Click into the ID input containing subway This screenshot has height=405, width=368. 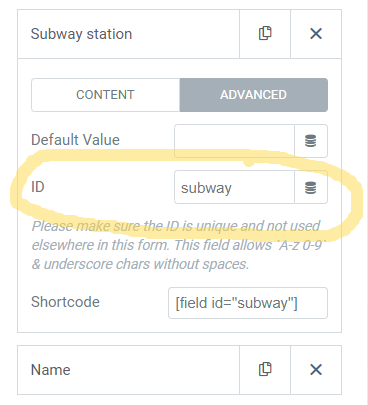234,187
